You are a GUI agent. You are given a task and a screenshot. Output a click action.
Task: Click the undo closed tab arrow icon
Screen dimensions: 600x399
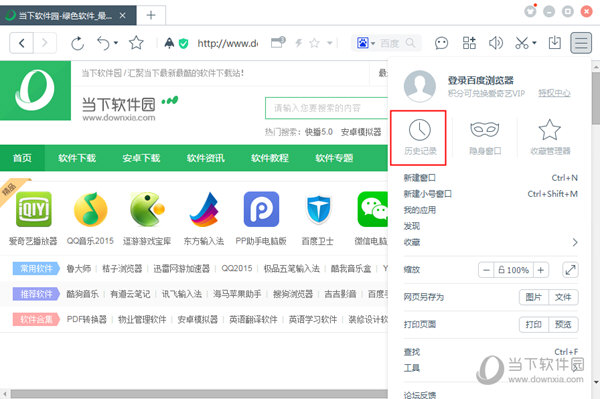click(x=103, y=43)
